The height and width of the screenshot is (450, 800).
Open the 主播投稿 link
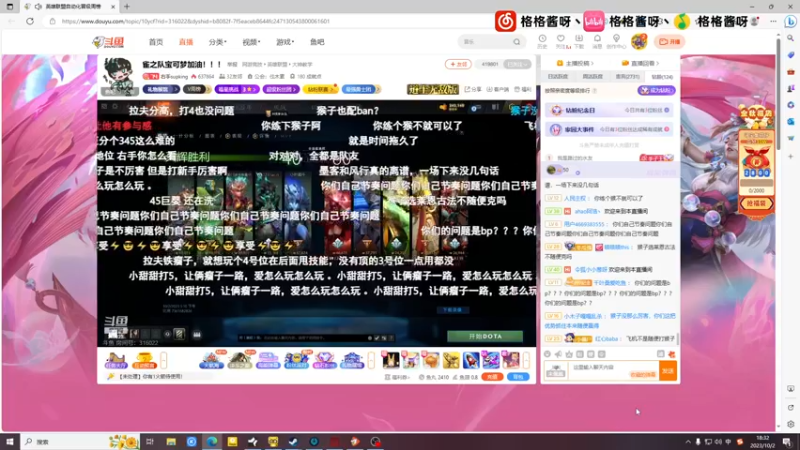[x=575, y=63]
